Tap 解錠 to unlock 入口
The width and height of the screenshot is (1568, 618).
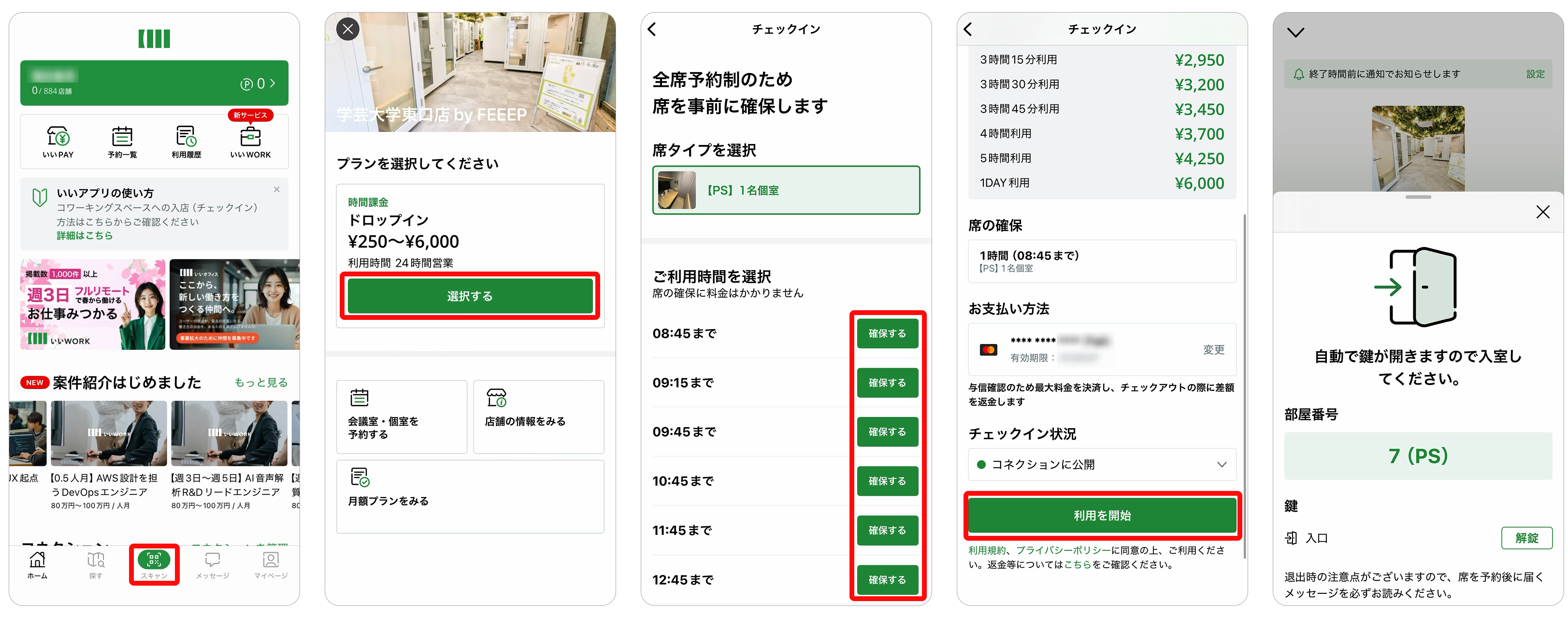click(1526, 538)
